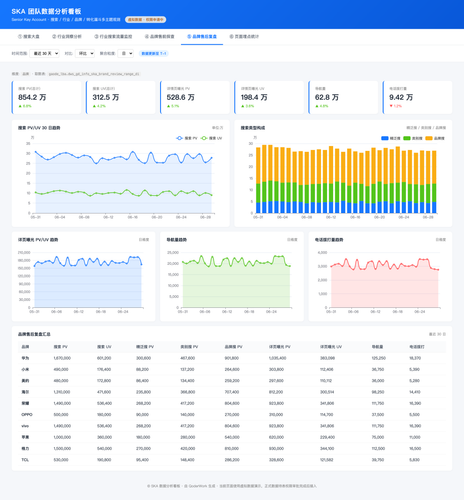Click the red down-trend indicator under 9.42 万
464x500 pixels.
coord(395,106)
